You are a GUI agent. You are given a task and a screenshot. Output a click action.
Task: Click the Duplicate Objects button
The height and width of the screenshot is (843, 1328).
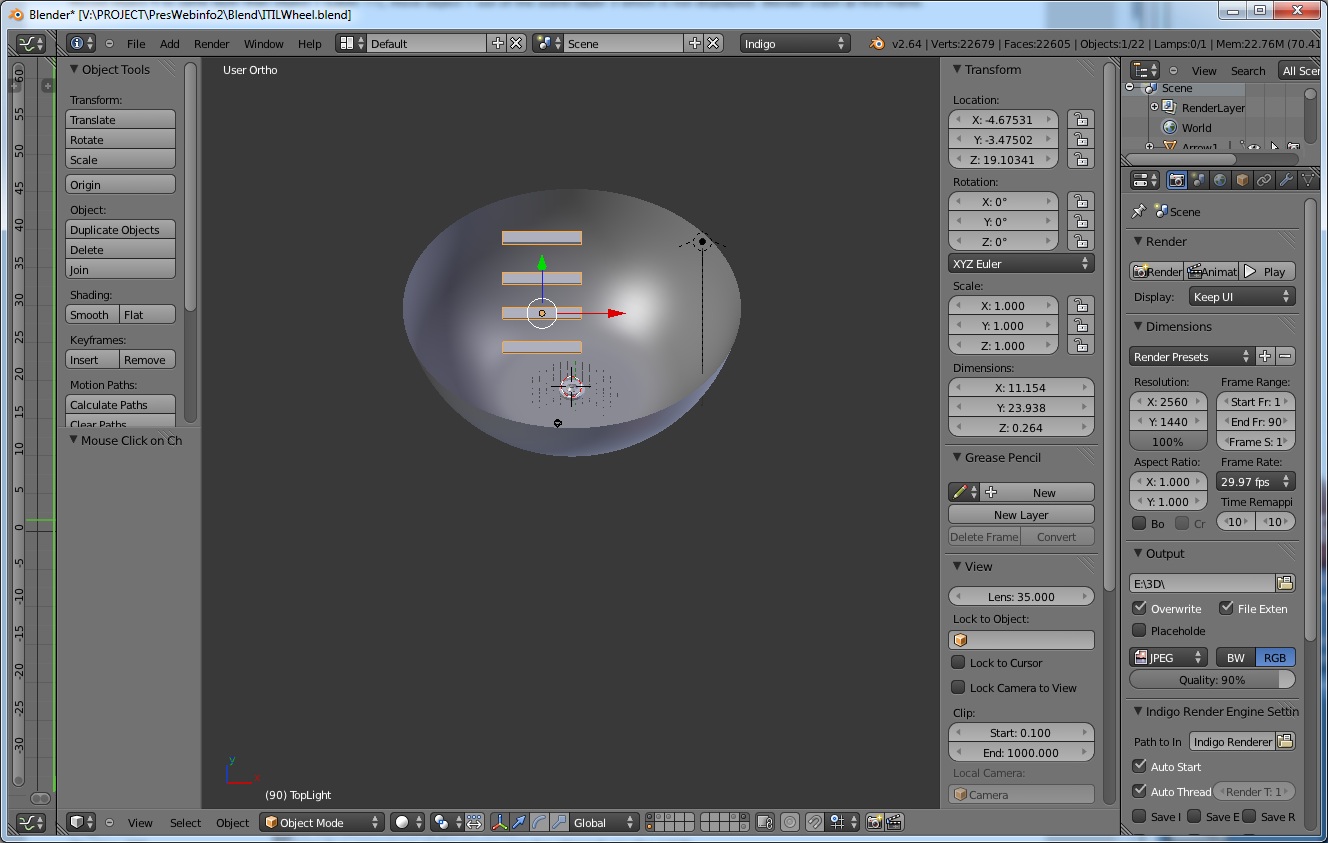point(120,230)
